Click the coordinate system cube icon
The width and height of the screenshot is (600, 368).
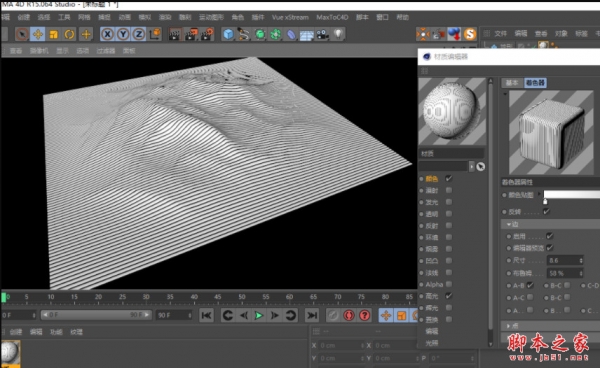tap(155, 34)
